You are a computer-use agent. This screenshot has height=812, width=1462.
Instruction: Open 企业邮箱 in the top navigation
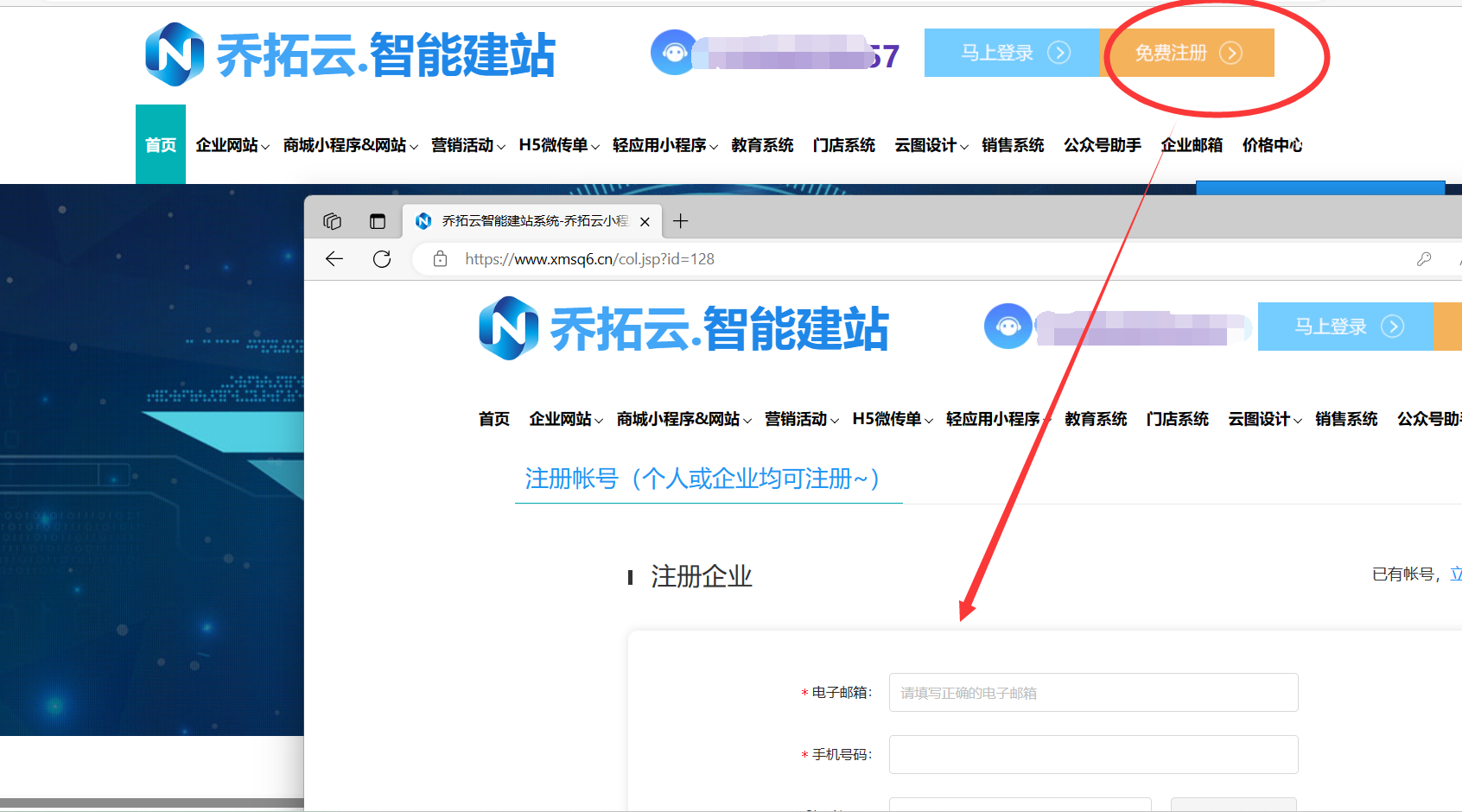(x=1192, y=145)
